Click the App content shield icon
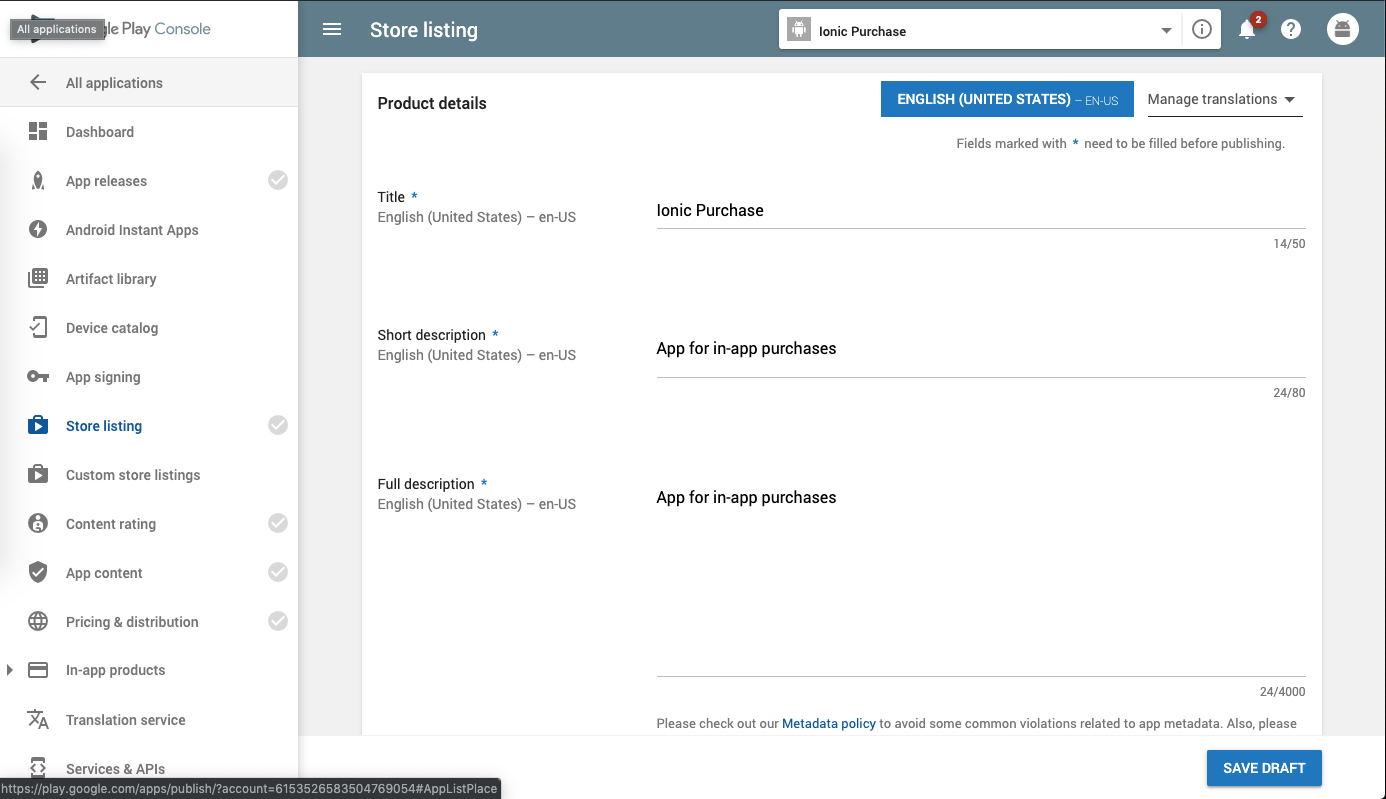1386x799 pixels. pyautogui.click(x=38, y=573)
